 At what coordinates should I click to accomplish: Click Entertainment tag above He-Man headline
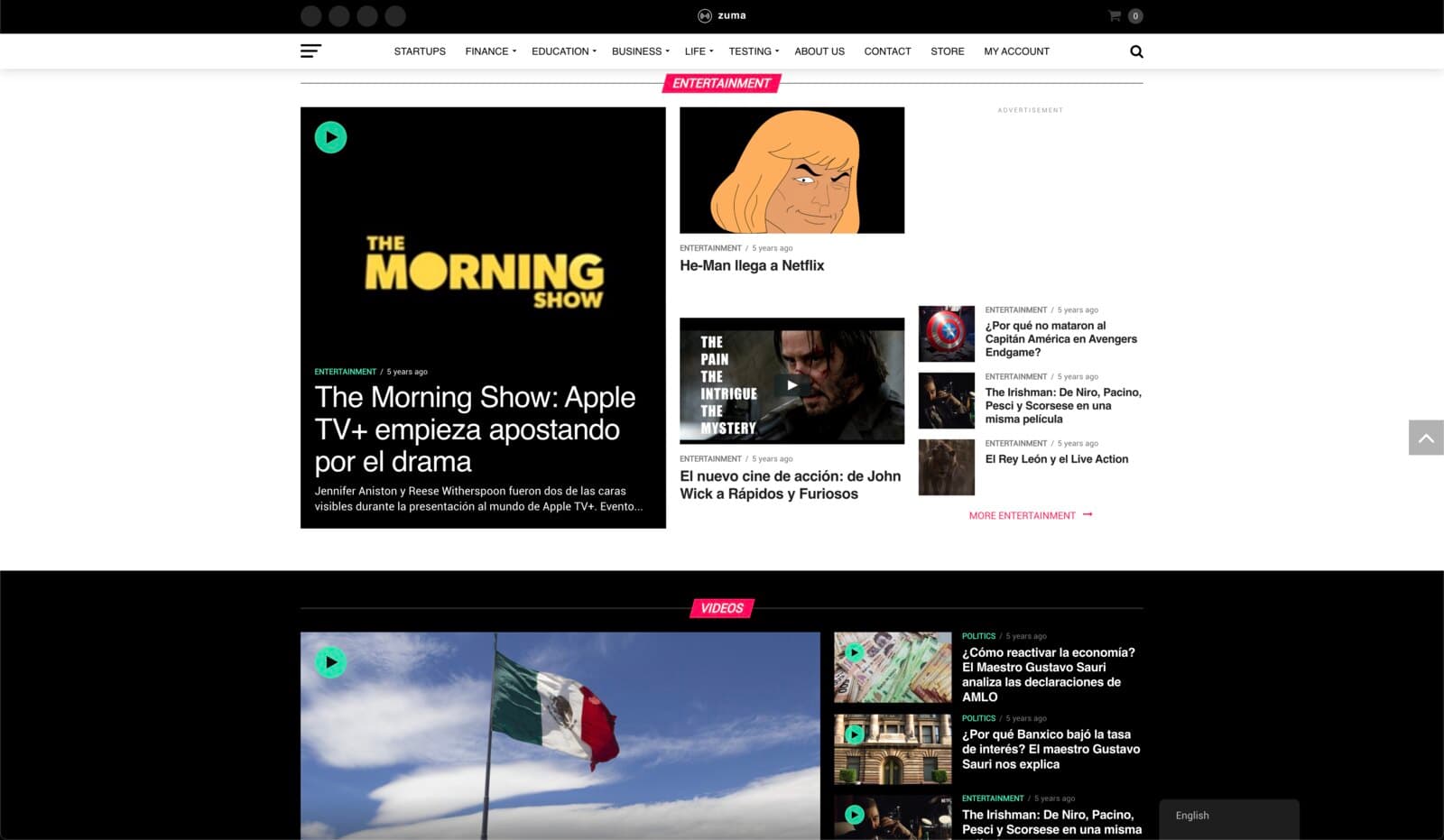pos(710,248)
